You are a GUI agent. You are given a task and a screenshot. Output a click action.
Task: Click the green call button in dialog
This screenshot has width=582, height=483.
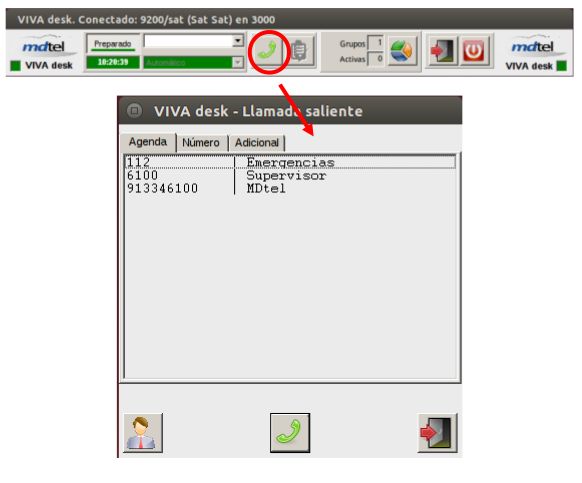(290, 433)
